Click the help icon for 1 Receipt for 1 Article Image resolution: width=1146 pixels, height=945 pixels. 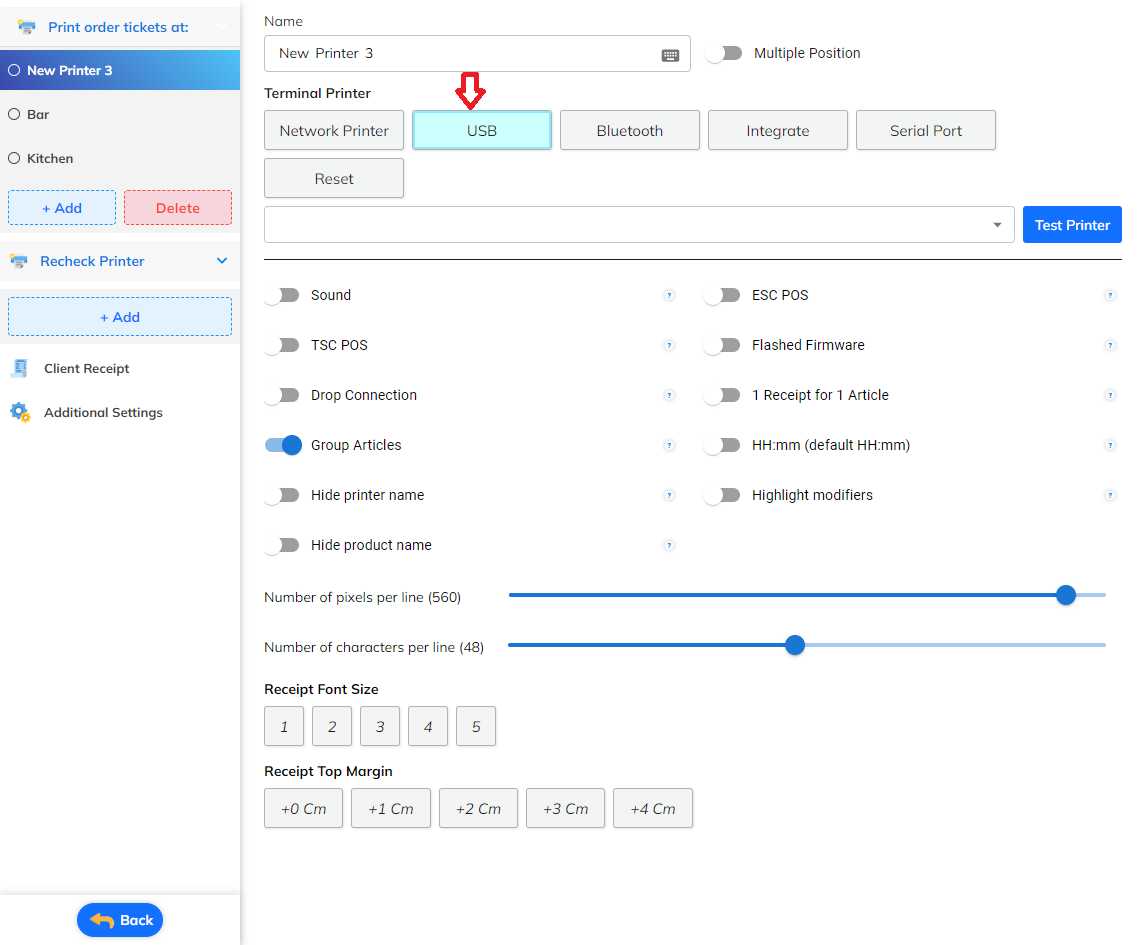click(1110, 395)
